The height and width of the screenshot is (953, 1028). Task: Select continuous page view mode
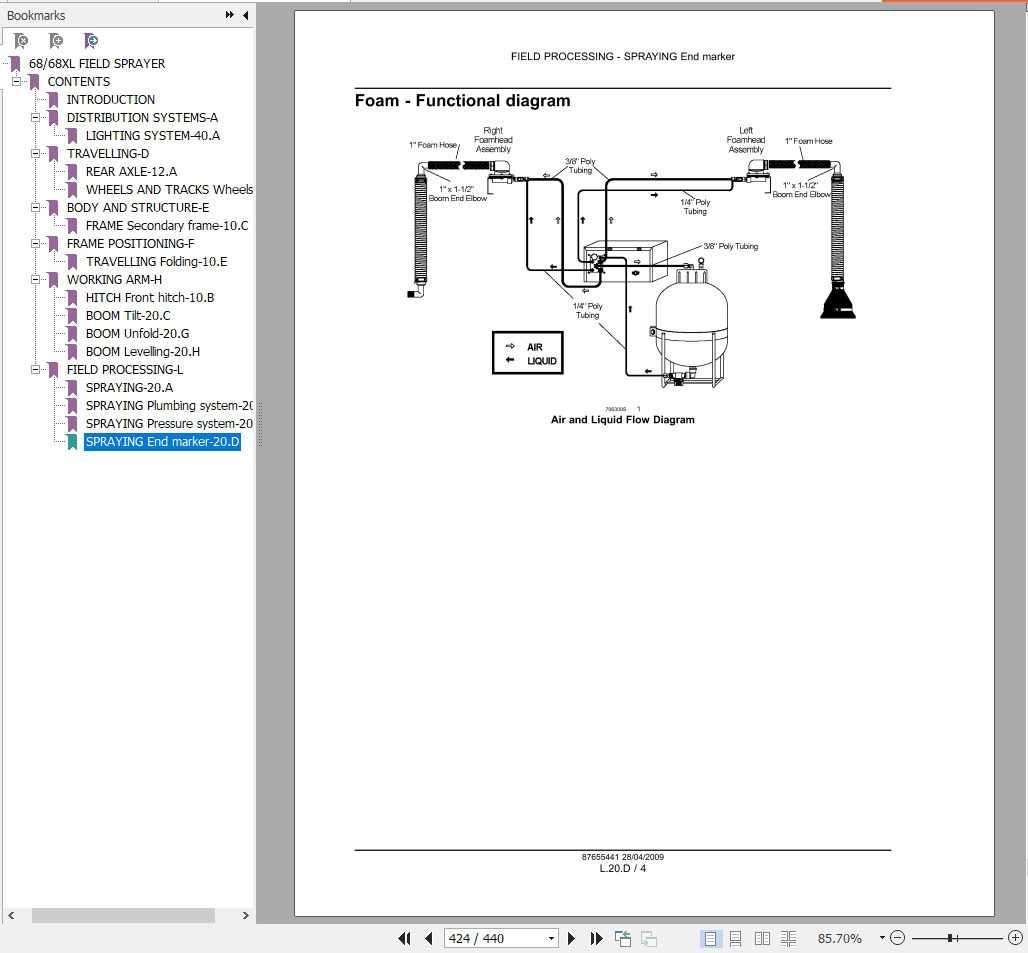pyautogui.click(x=736, y=939)
